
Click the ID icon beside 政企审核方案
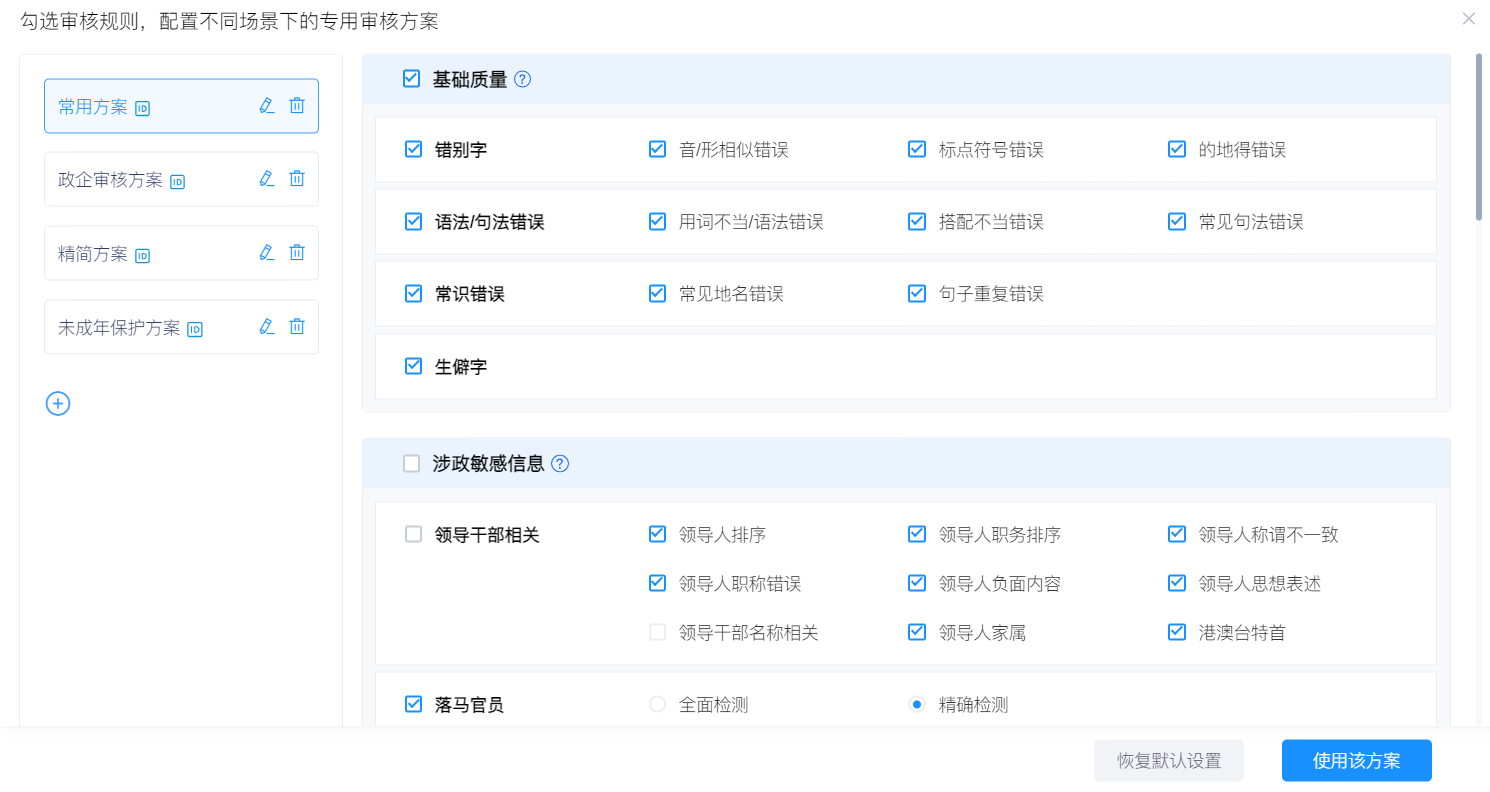pyautogui.click(x=177, y=181)
